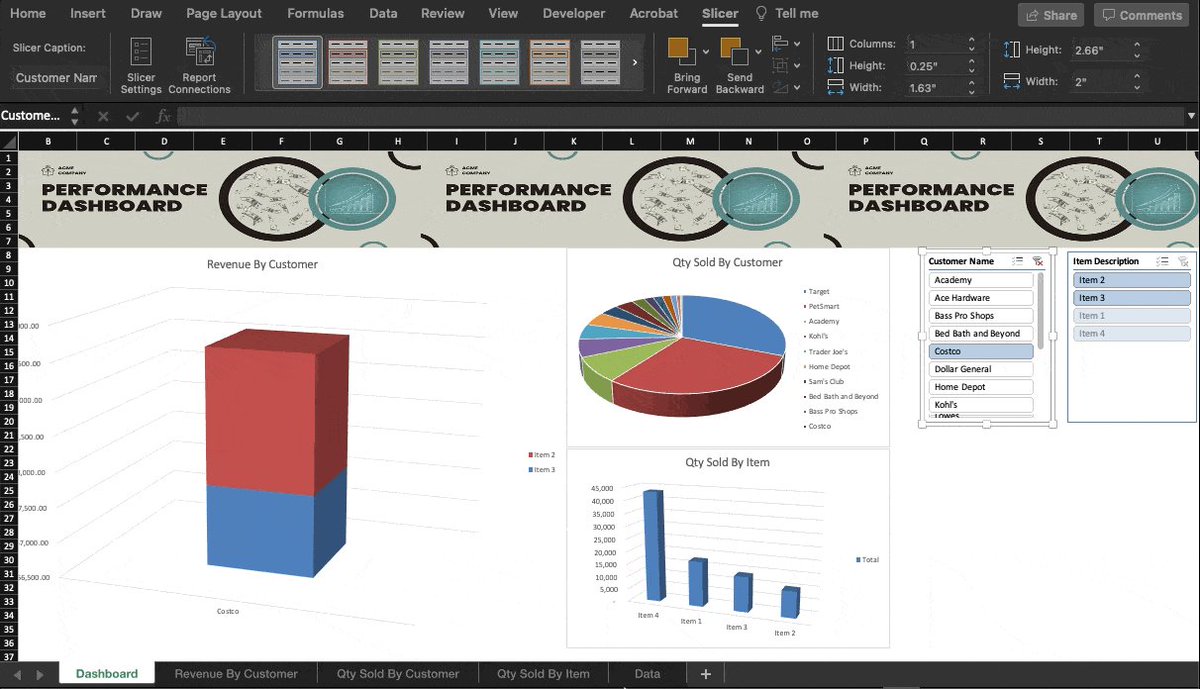
Task: Toggle Kohl's slicer item
Action: (x=980, y=405)
